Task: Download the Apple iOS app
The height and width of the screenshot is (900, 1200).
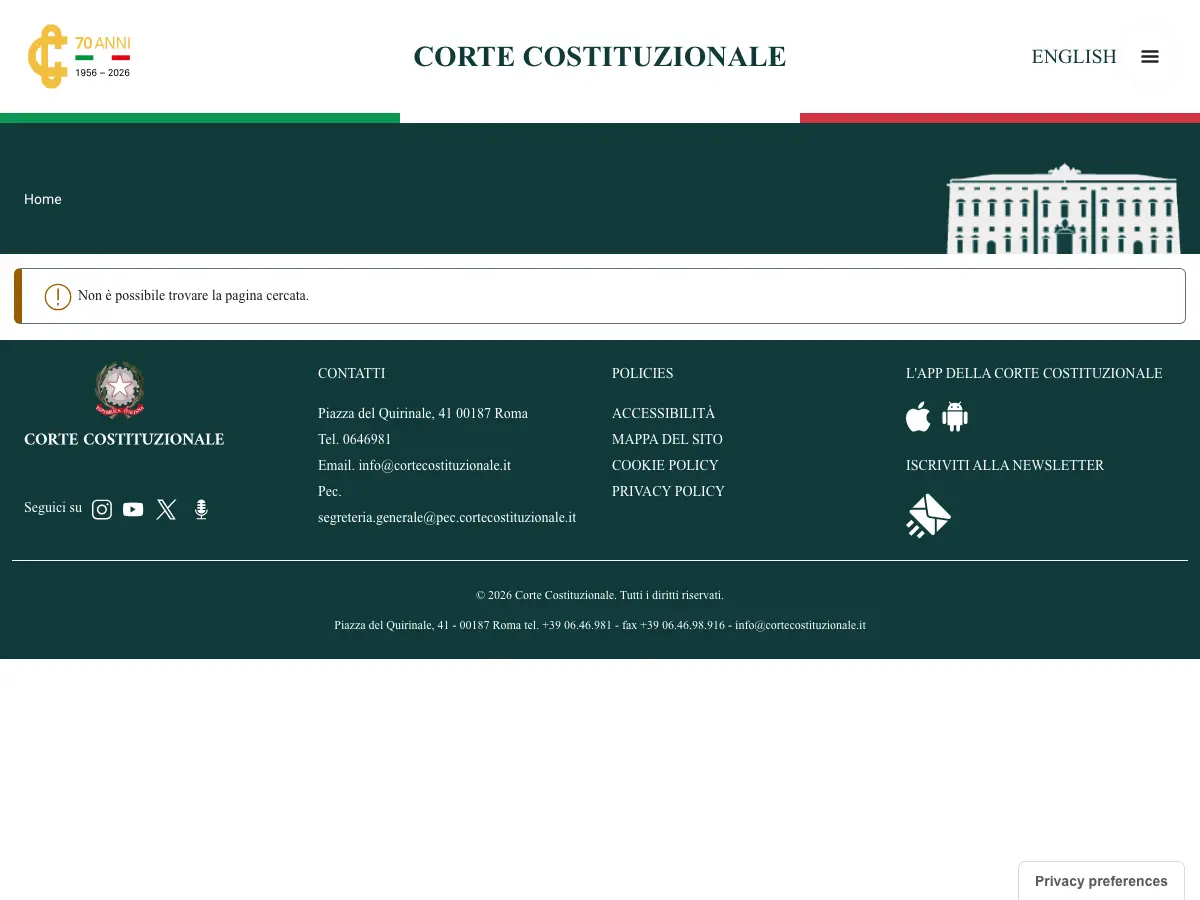Action: pos(918,417)
